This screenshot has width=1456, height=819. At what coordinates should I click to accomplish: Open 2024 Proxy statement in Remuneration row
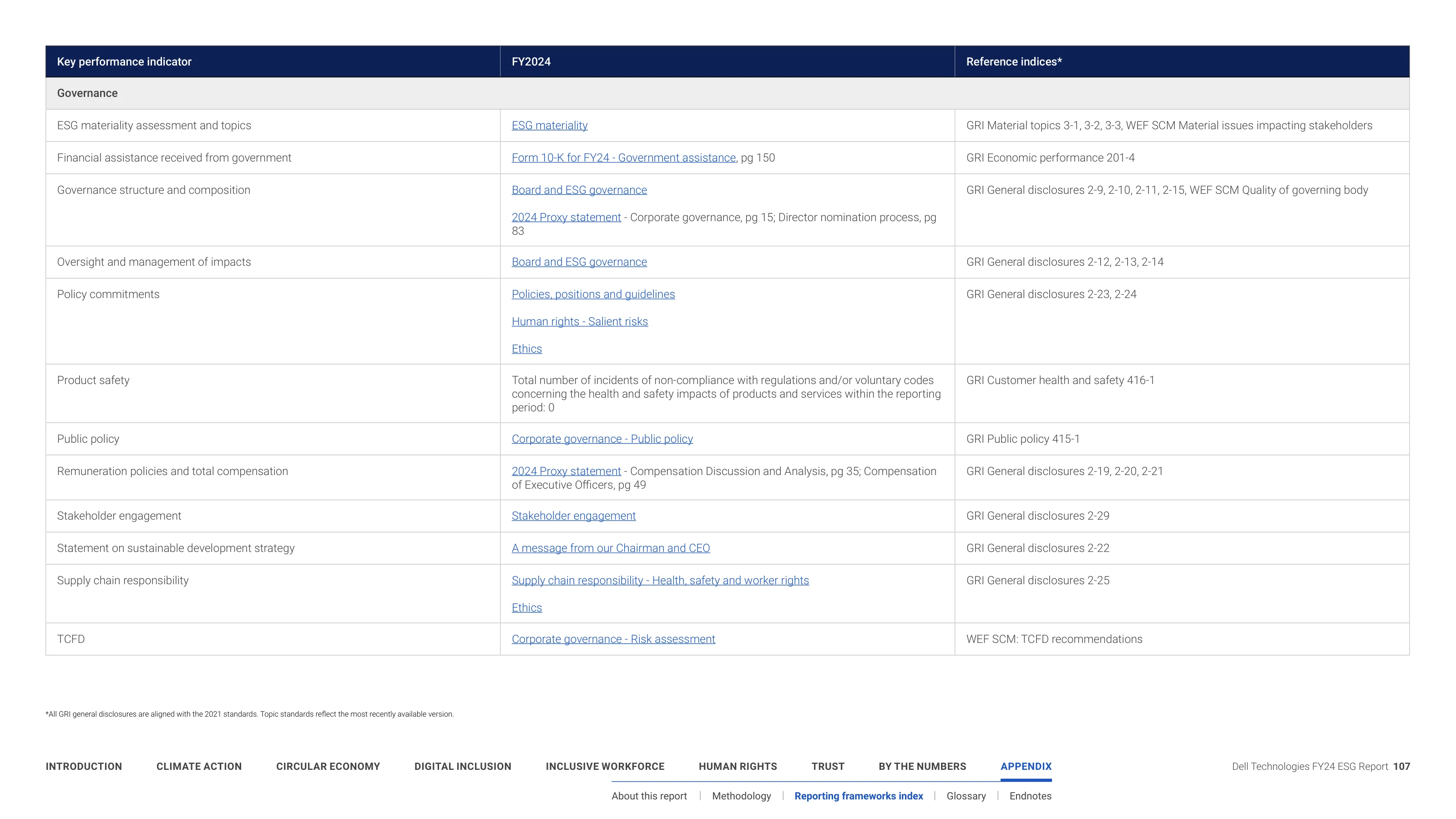pos(566,471)
